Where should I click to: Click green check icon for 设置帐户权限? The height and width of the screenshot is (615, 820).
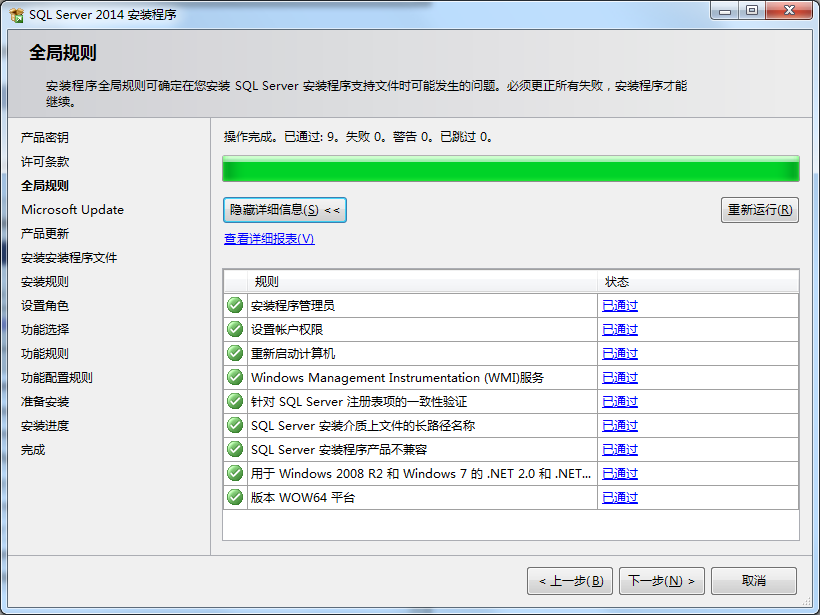pyautogui.click(x=235, y=329)
